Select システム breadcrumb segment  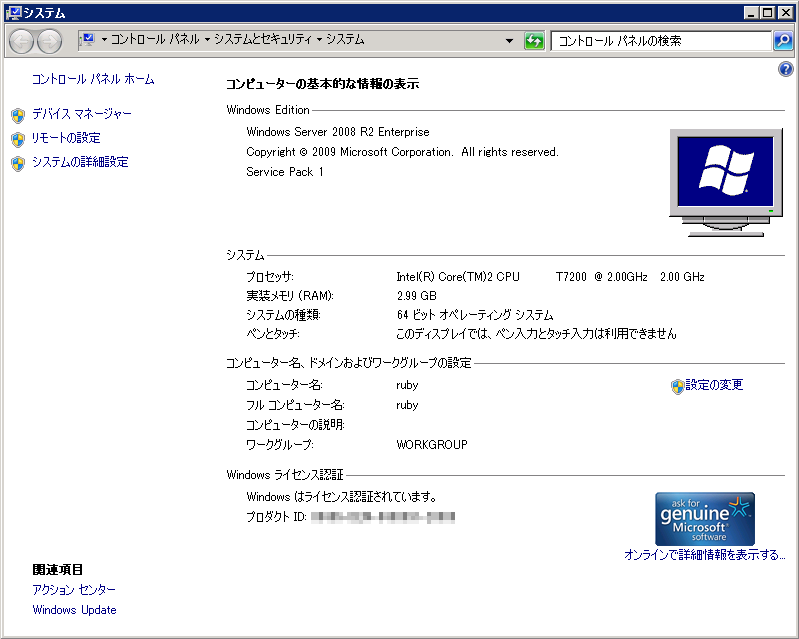tap(345, 39)
